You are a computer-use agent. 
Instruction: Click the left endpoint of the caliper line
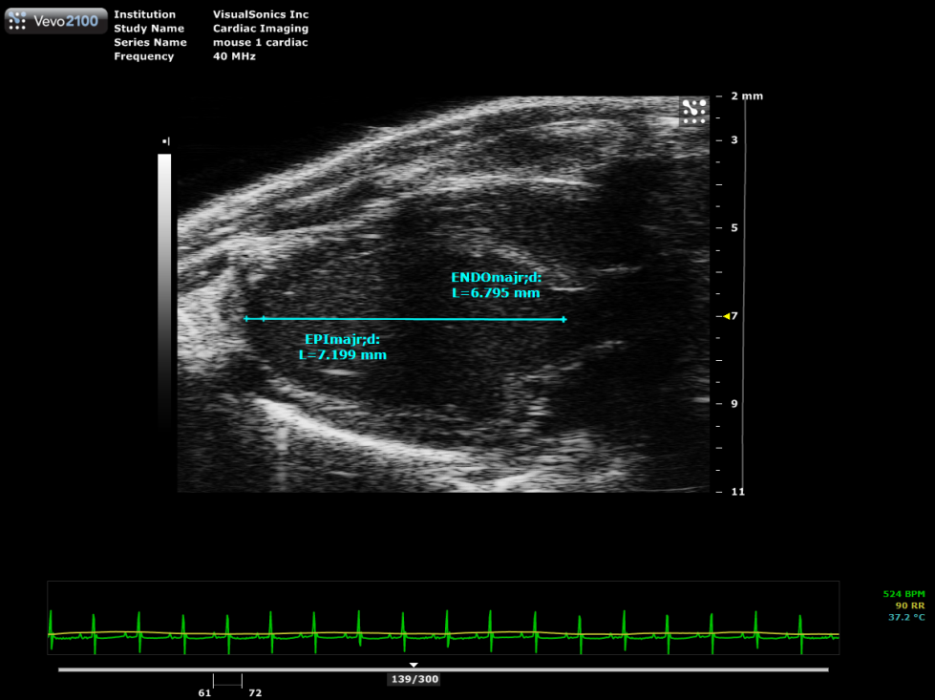tap(246, 319)
